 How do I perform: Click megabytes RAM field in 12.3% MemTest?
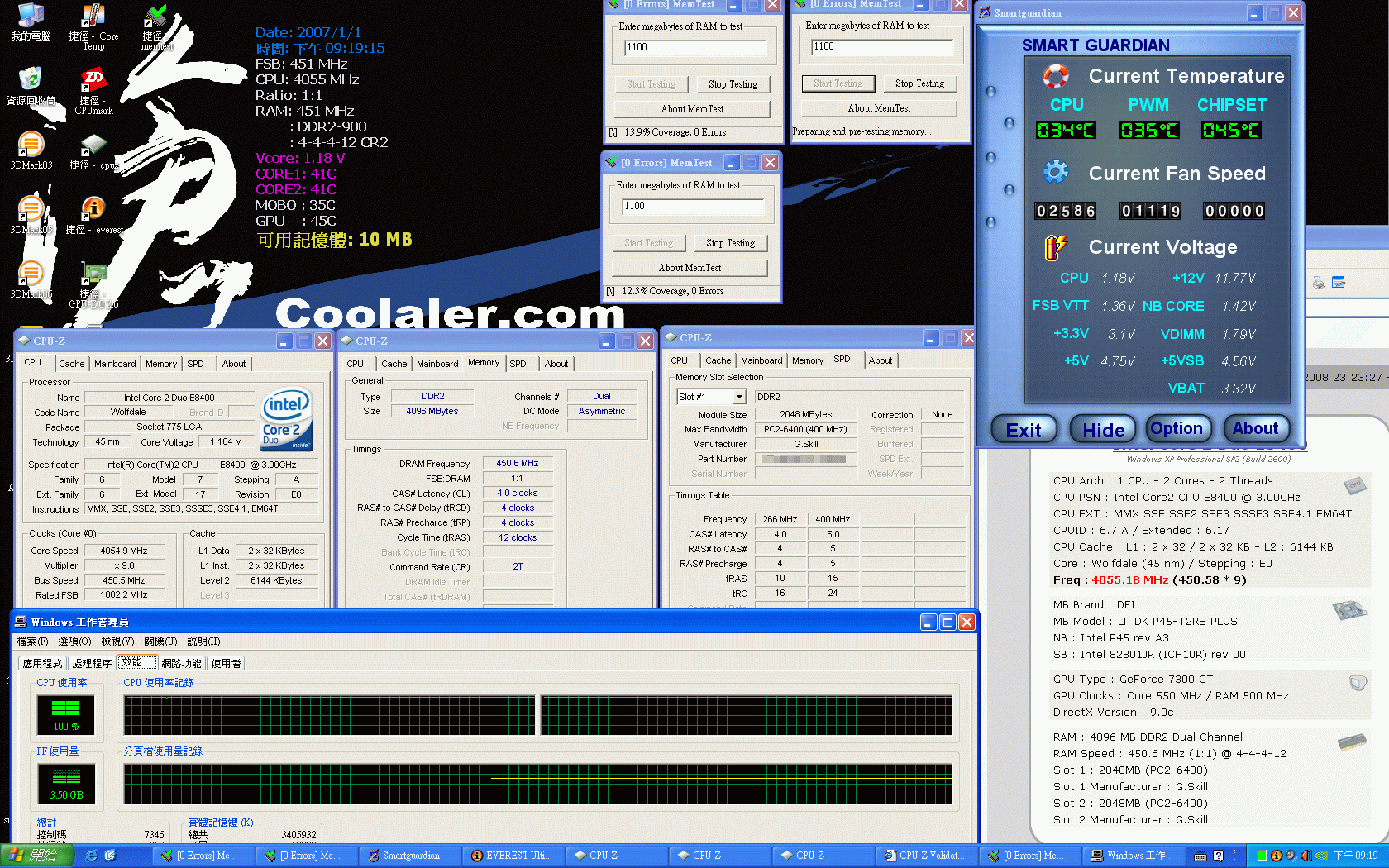click(693, 206)
